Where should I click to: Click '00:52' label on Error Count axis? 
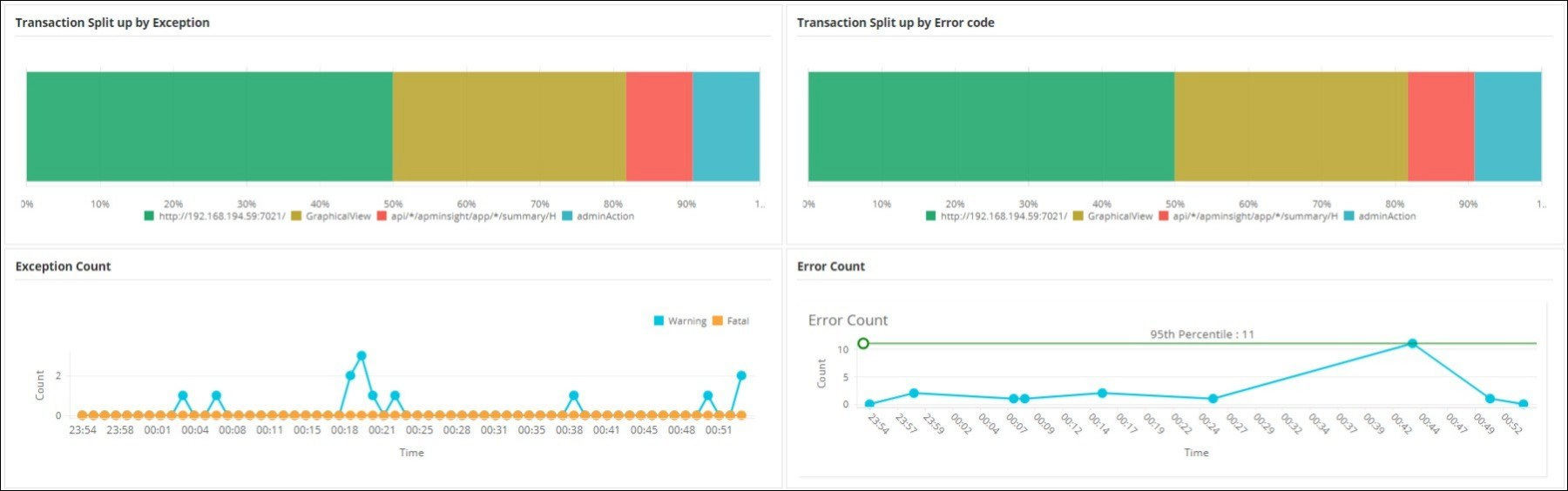pyautogui.click(x=1511, y=423)
